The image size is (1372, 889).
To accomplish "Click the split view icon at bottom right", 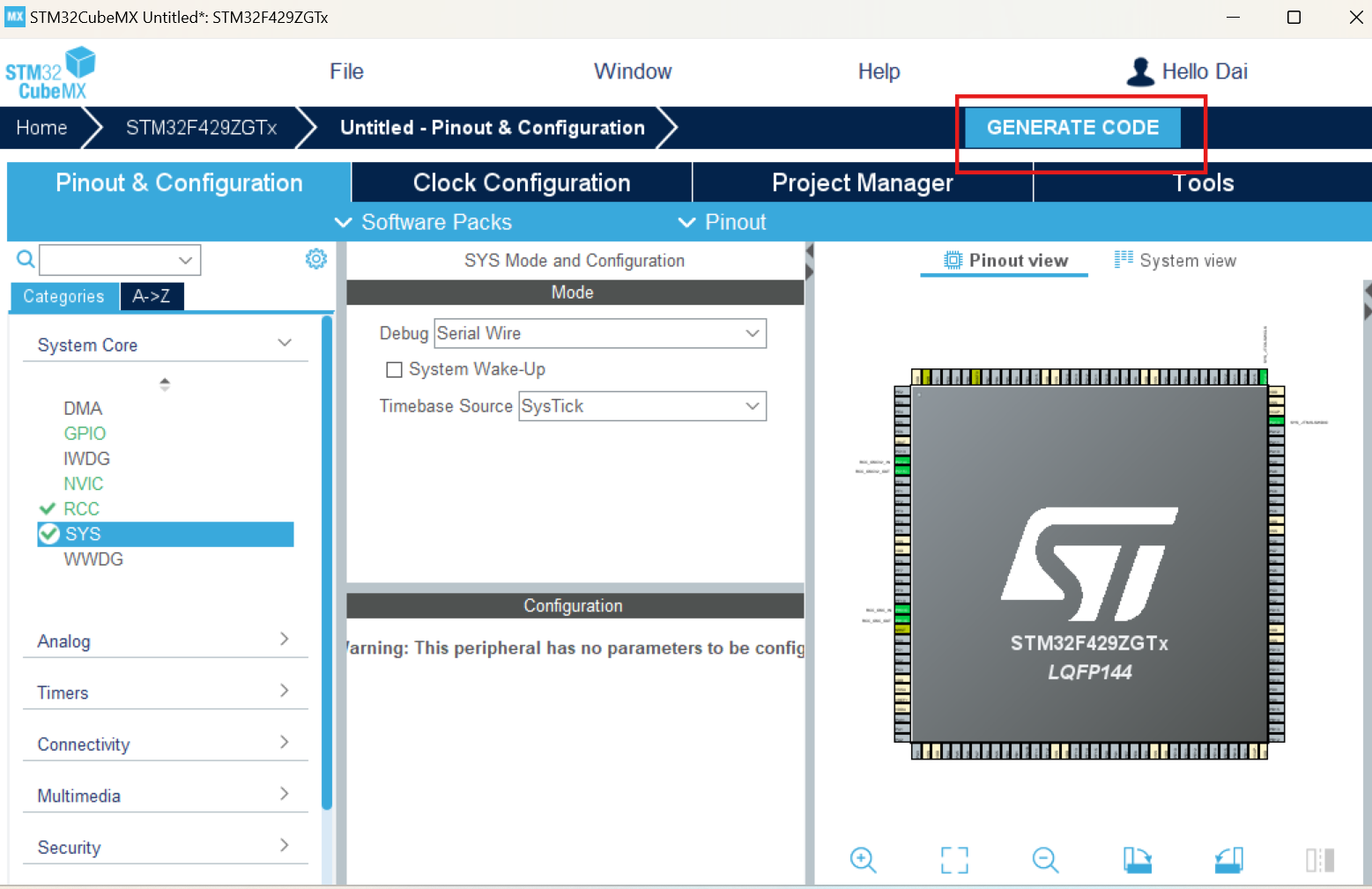I will (1320, 860).
